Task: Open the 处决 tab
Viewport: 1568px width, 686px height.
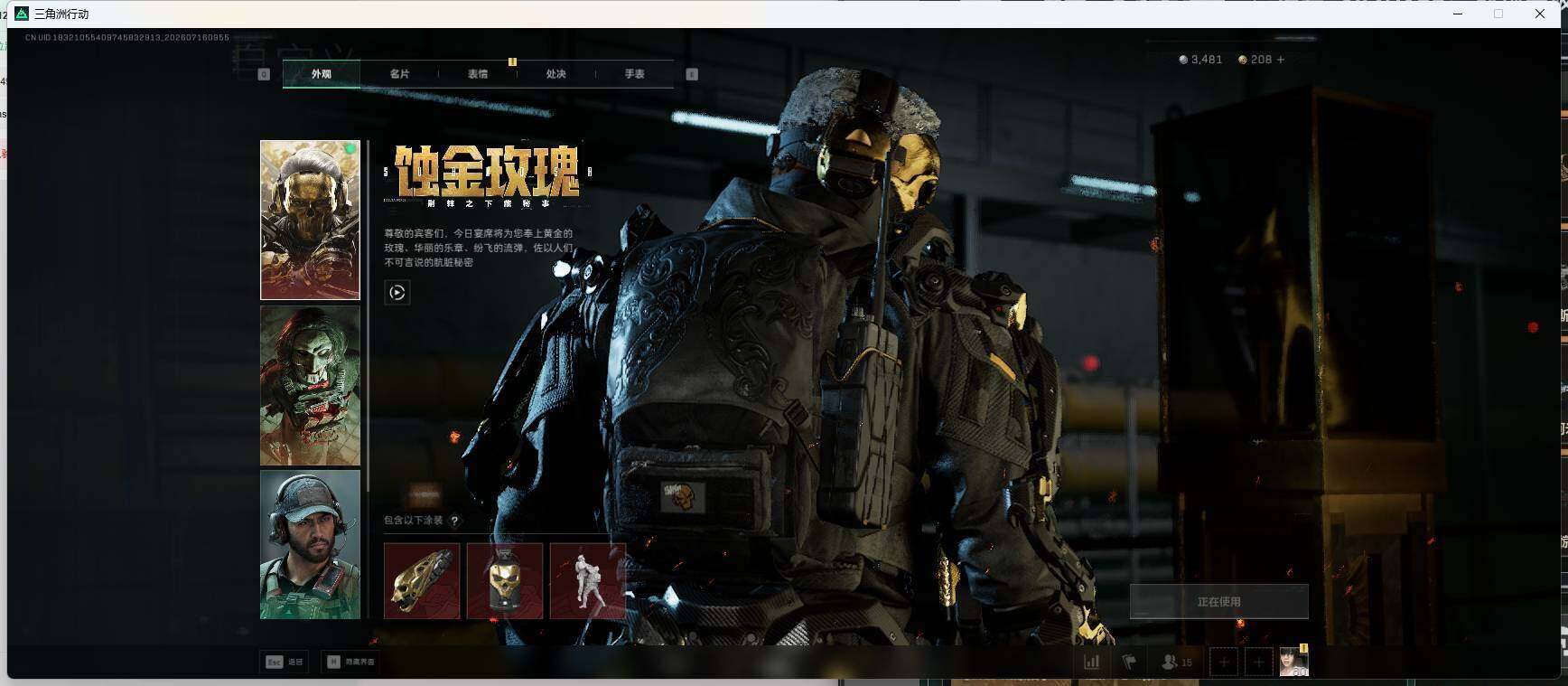Action: (x=556, y=74)
